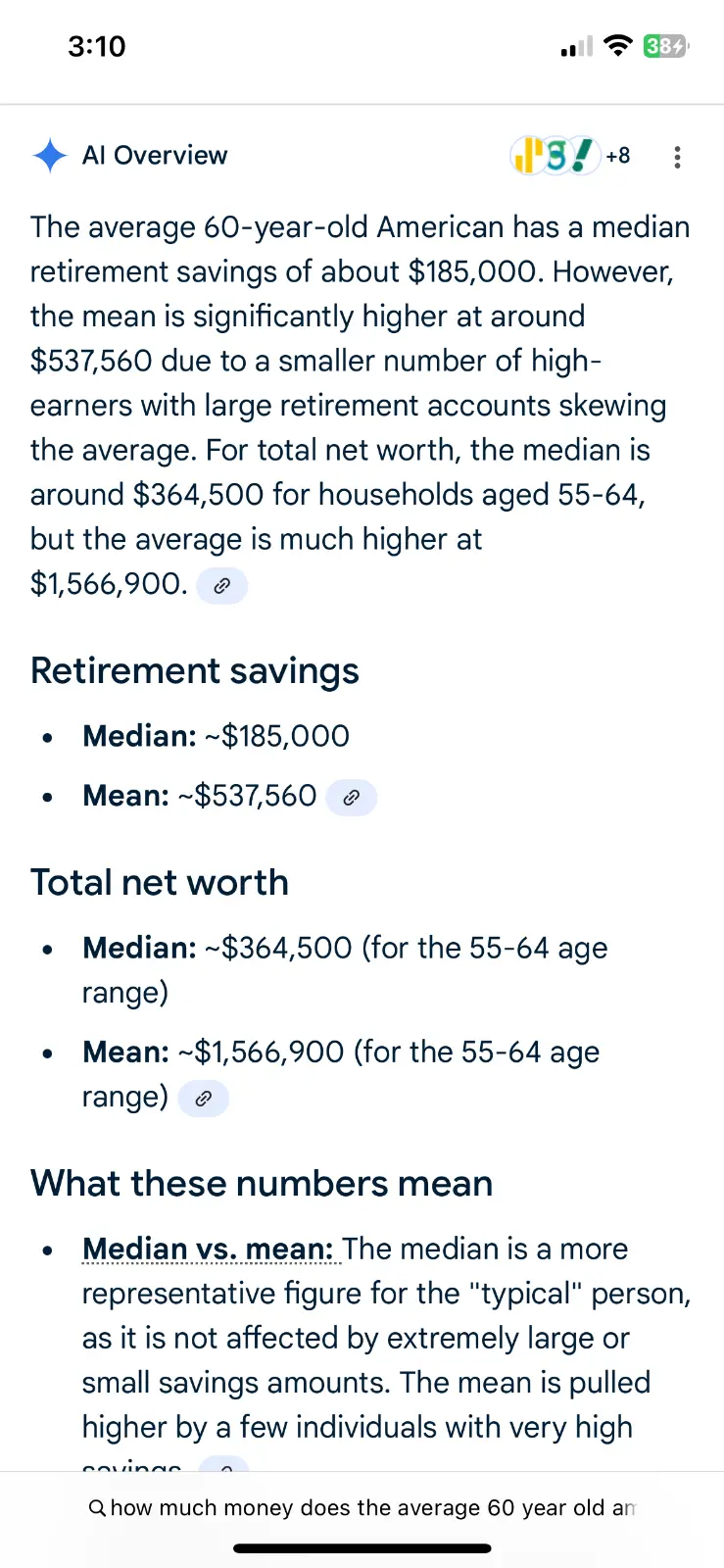Open source link chip beside Mean ~$537,560
This screenshot has width=724, height=1568.
(x=351, y=798)
